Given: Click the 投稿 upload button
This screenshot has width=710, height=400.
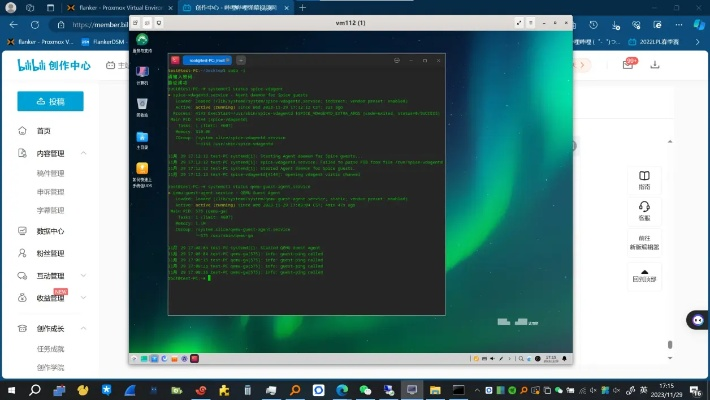Looking at the screenshot, I should (50, 101).
